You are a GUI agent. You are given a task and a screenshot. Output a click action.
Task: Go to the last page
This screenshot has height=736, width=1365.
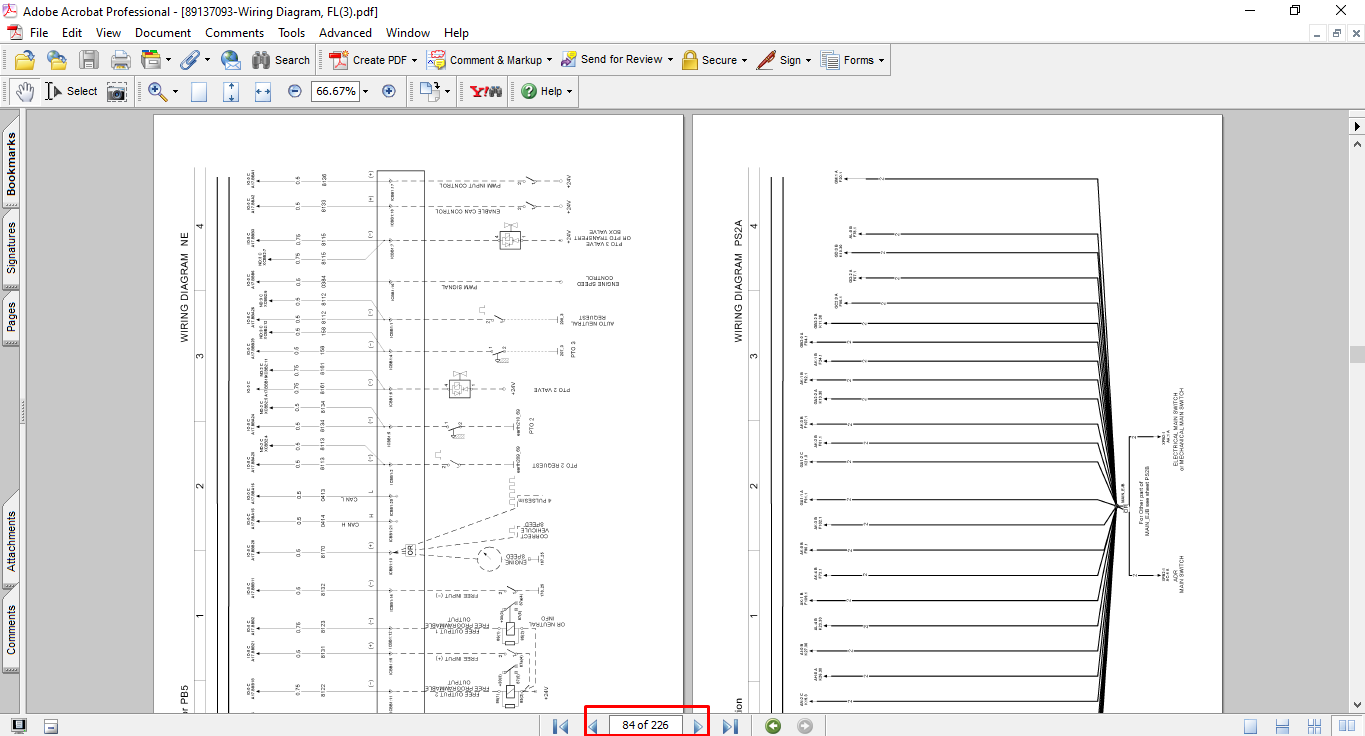click(730, 726)
